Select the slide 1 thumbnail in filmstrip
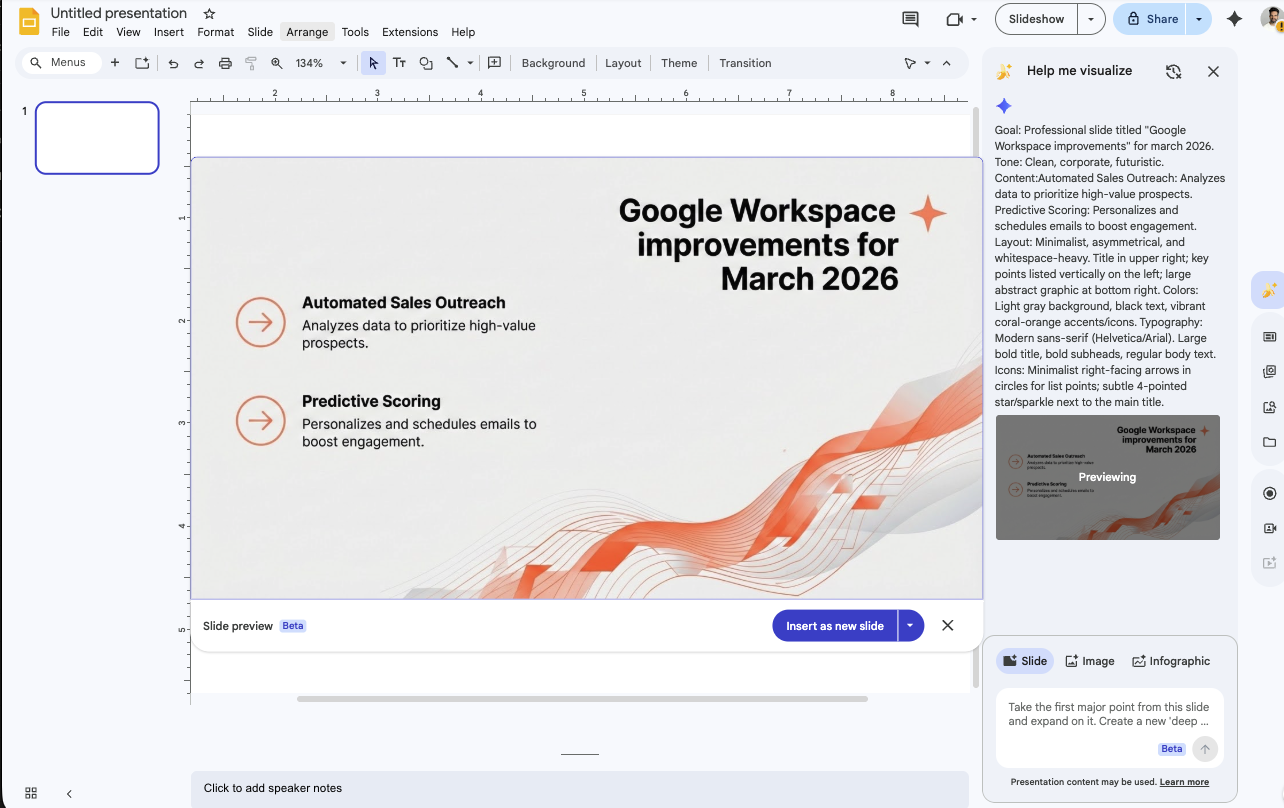 [x=97, y=138]
